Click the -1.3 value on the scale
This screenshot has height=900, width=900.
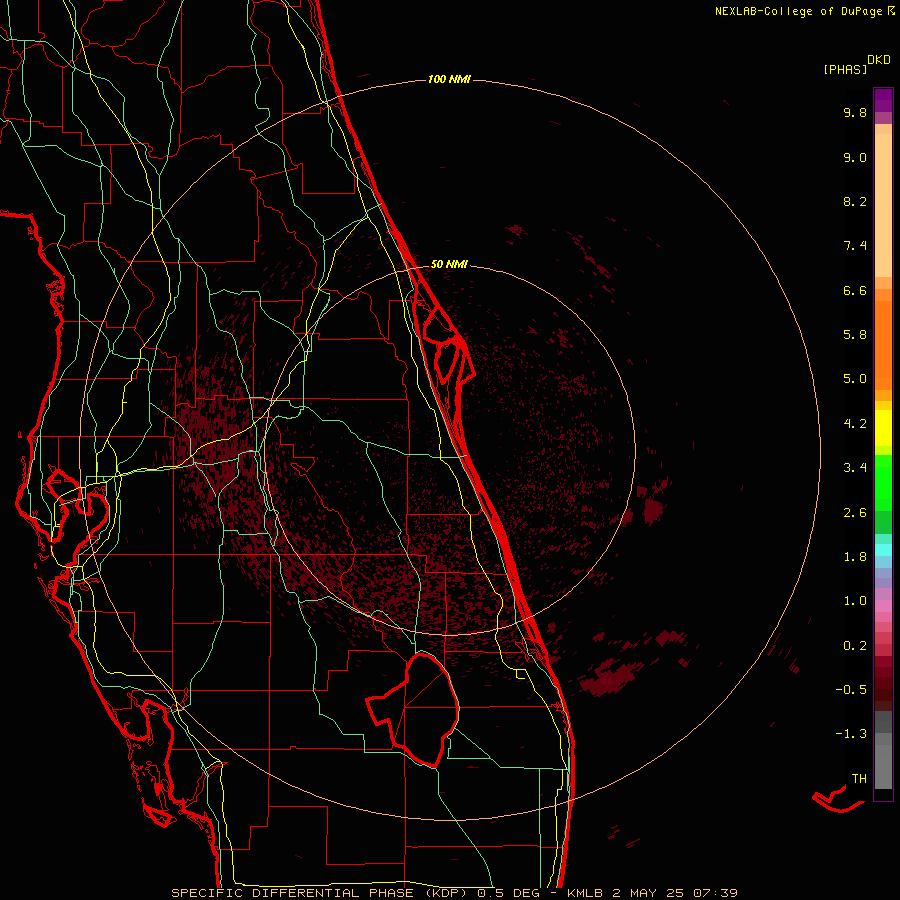click(x=851, y=734)
